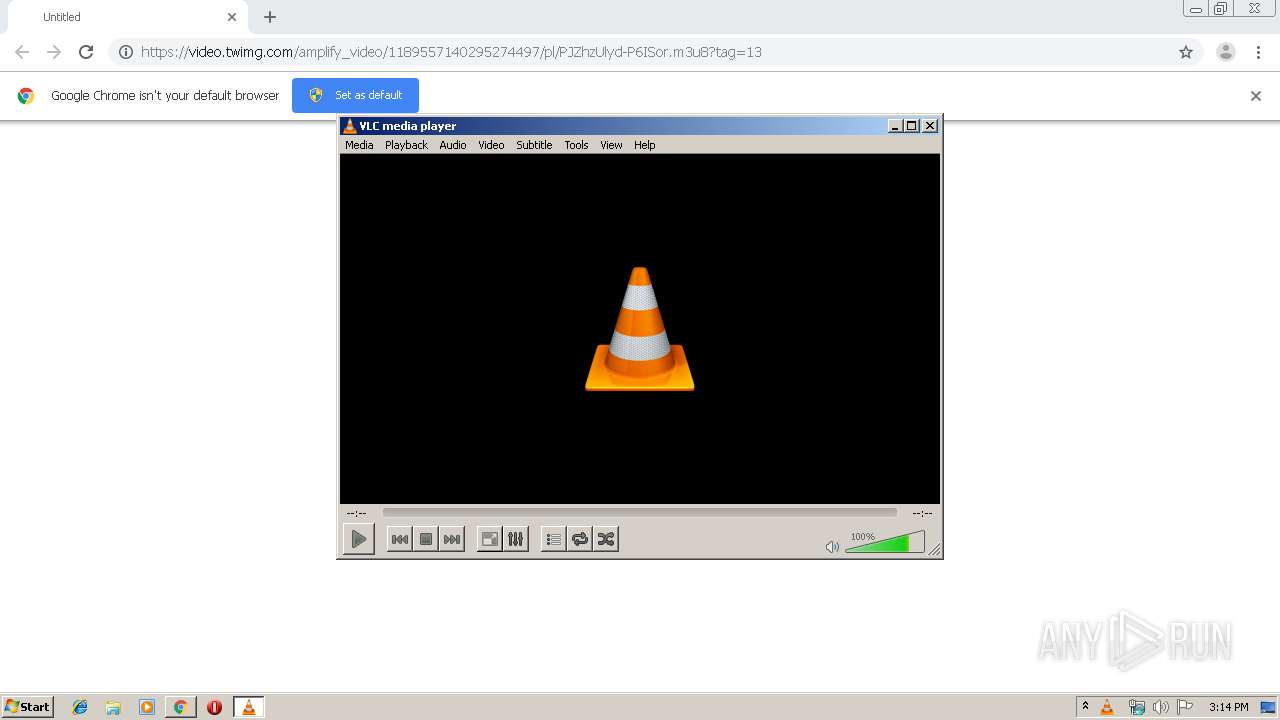Open system volume tray icon
1280x720 pixels.
pos(1160,707)
